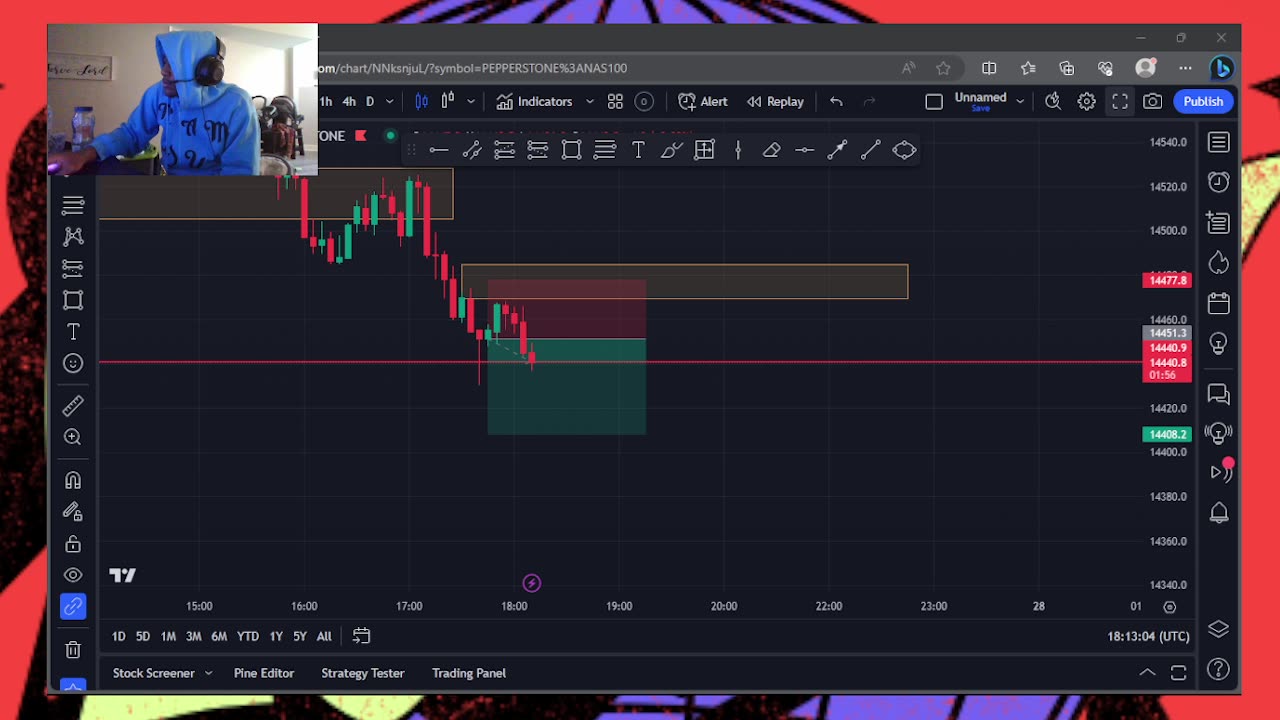Viewport: 1280px width, 720px height.
Task: Select the text T tool in floating toolbar
Action: (638, 150)
